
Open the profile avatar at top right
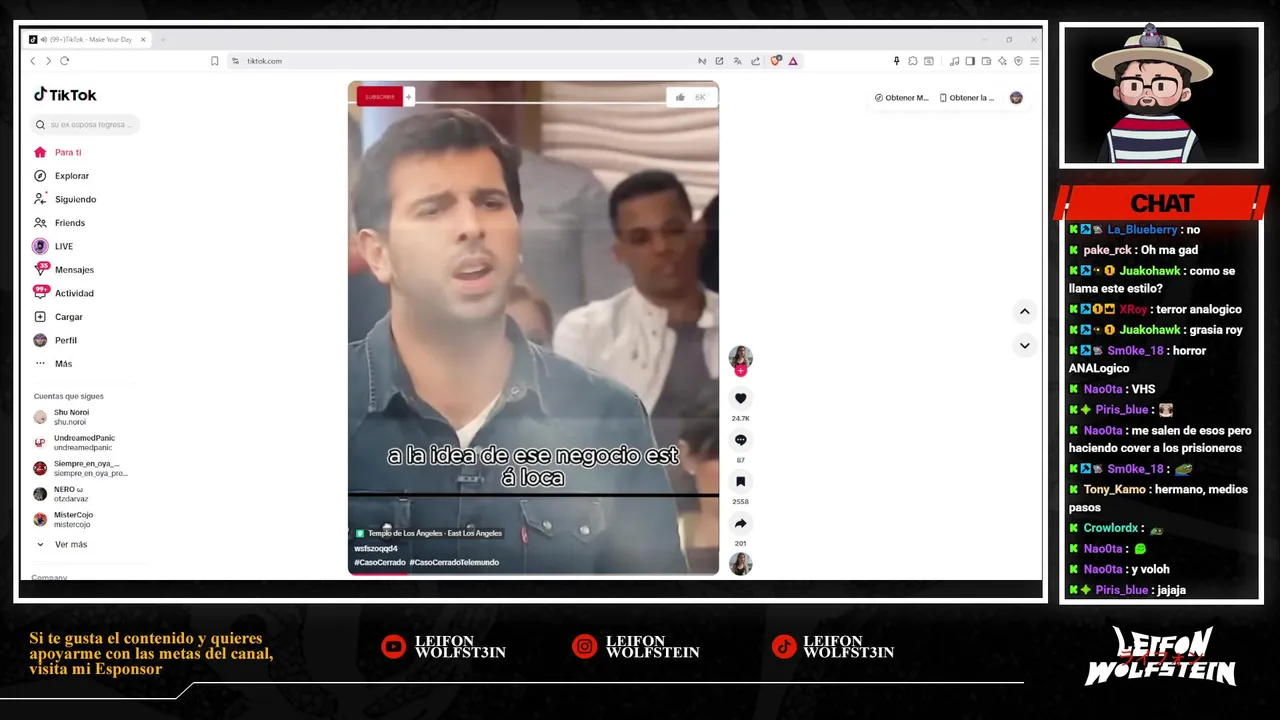coord(1016,98)
